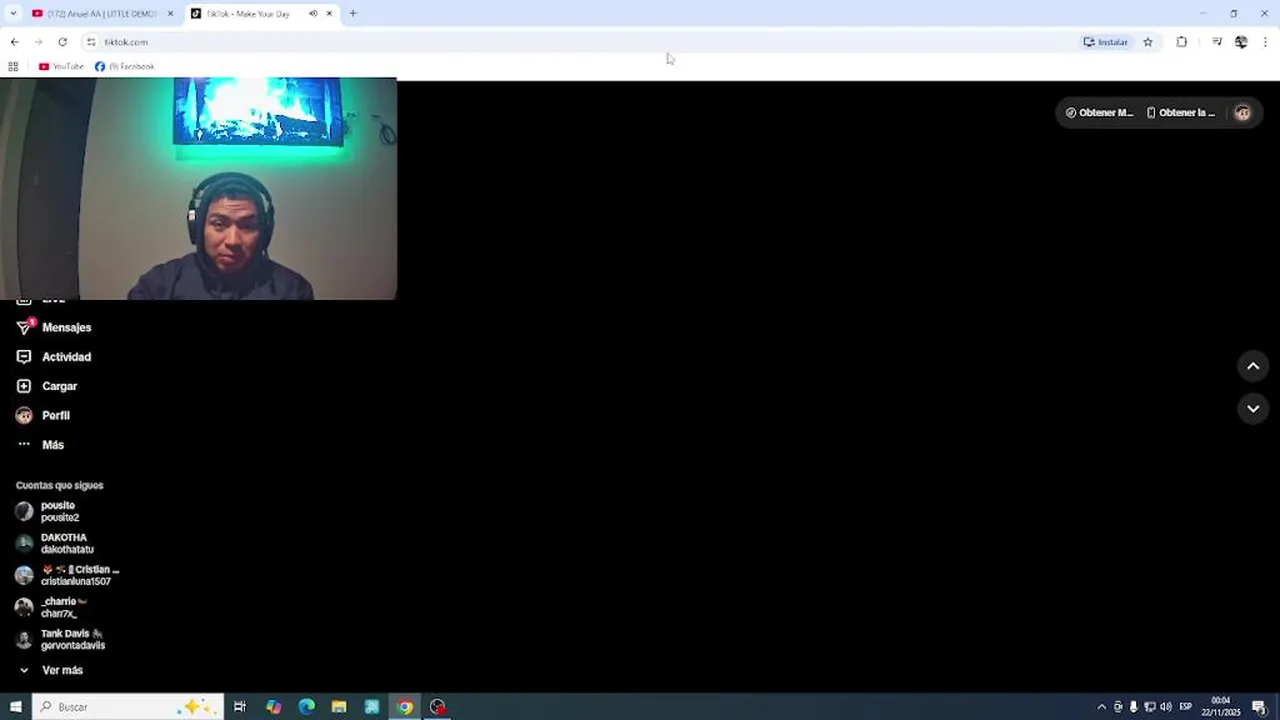Open Chrome extensions menu
The height and width of the screenshot is (720, 1280).
(1181, 42)
